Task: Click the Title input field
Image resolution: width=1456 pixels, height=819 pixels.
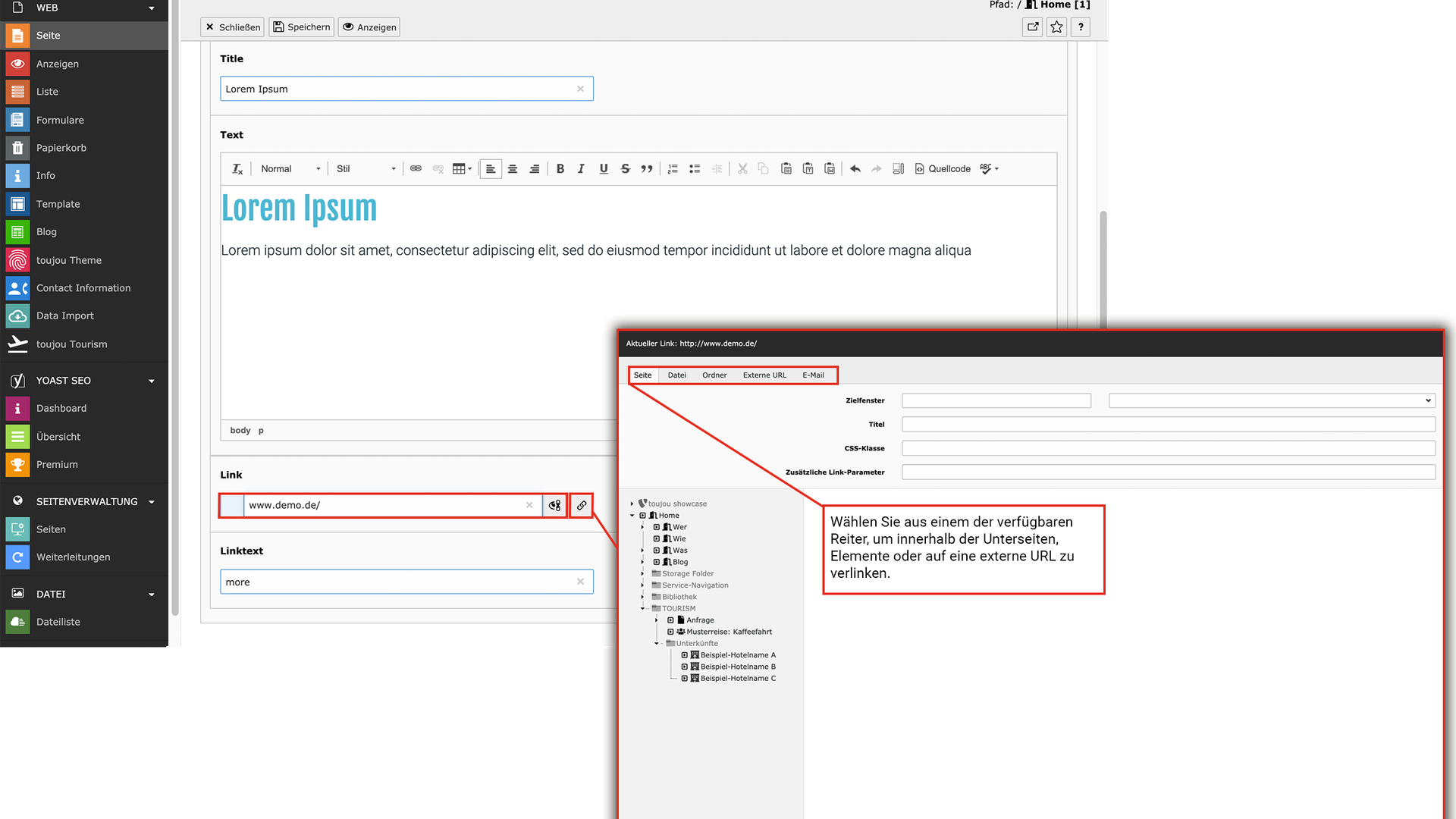Action: [398, 89]
